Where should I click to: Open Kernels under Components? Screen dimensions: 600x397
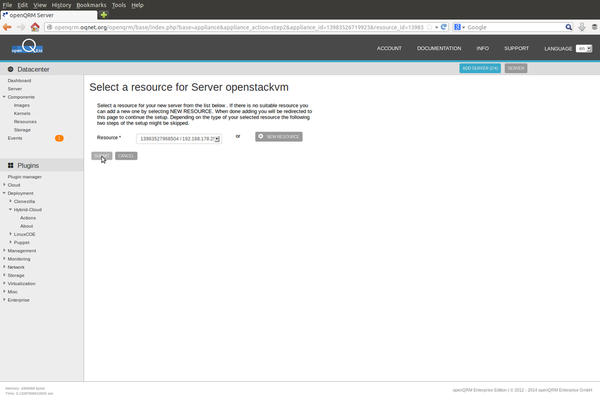pos(22,113)
